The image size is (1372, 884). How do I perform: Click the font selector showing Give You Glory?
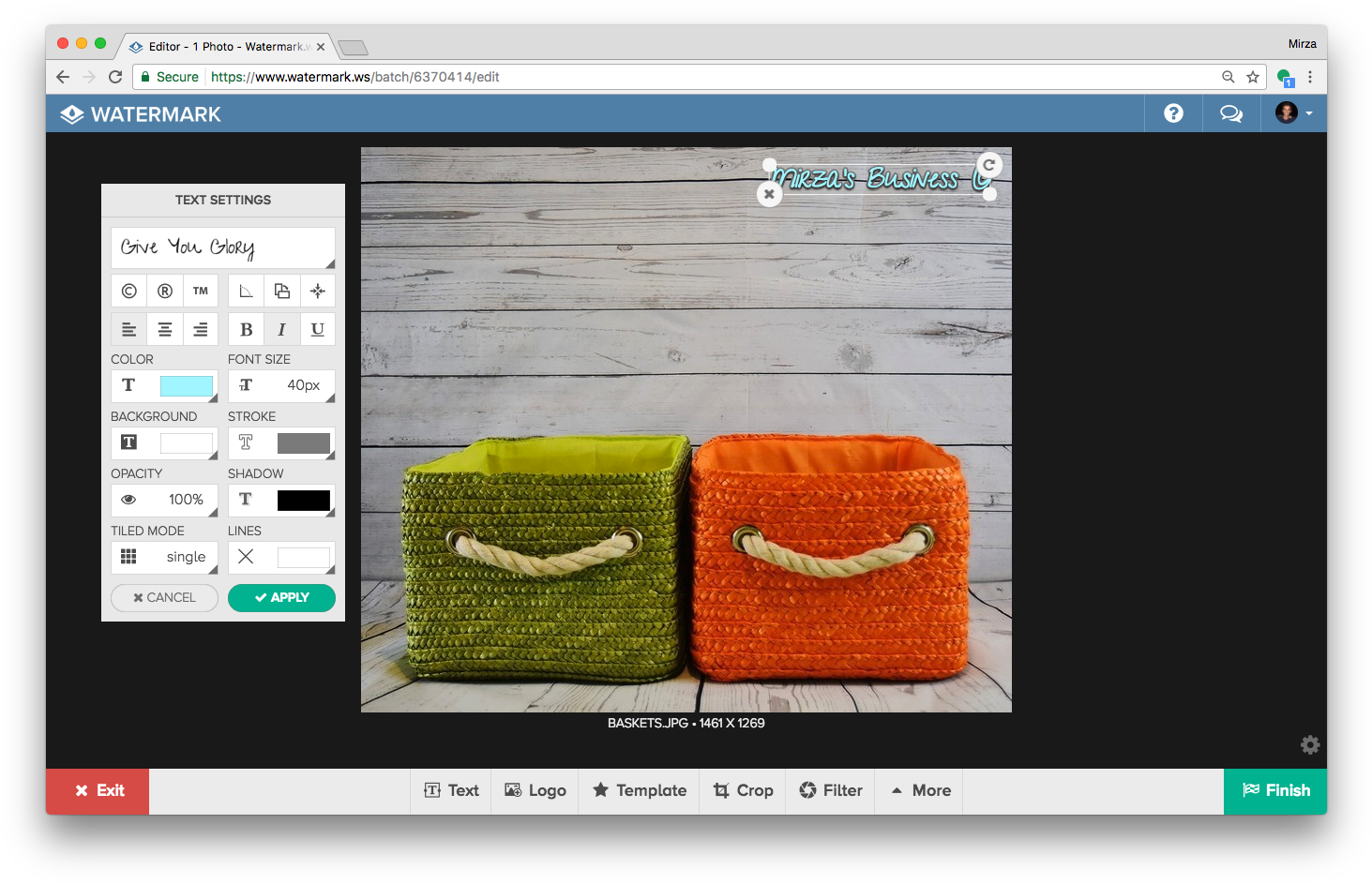click(x=222, y=247)
